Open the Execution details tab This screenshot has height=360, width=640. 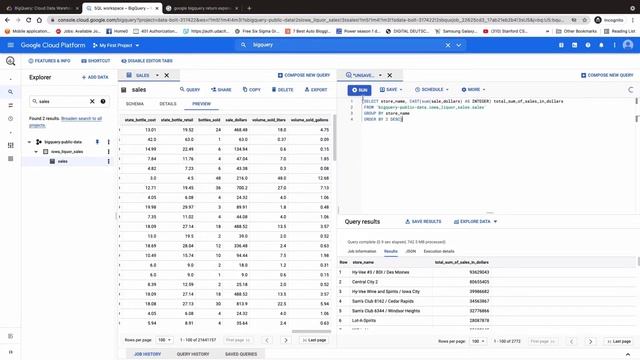point(439,251)
